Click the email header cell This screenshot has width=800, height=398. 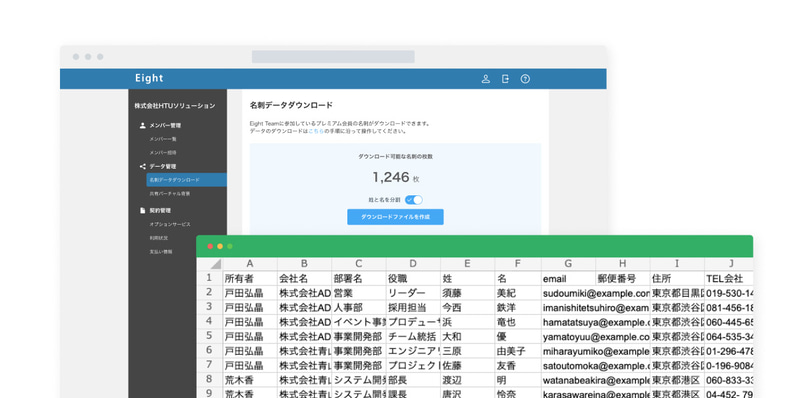pyautogui.click(x=568, y=279)
